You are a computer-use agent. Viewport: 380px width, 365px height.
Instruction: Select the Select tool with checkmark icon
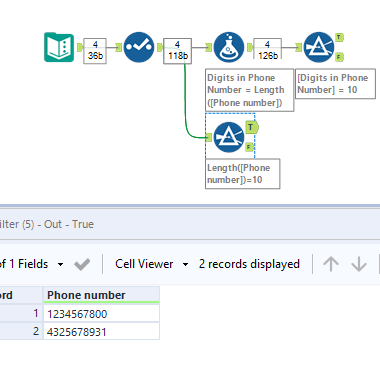[x=139, y=47]
